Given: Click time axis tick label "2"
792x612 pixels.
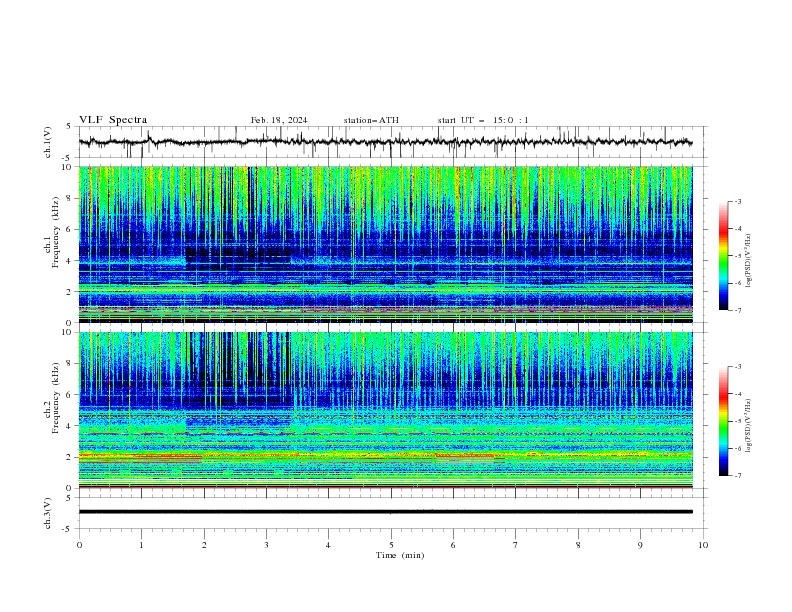Looking at the screenshot, I should [x=204, y=545].
